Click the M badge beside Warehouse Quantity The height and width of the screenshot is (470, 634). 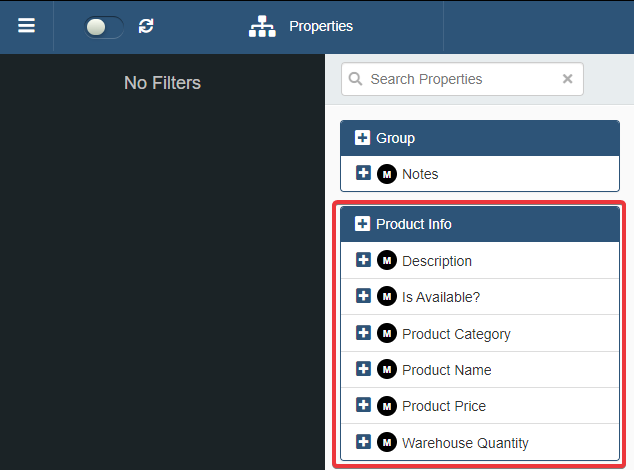pyautogui.click(x=387, y=442)
